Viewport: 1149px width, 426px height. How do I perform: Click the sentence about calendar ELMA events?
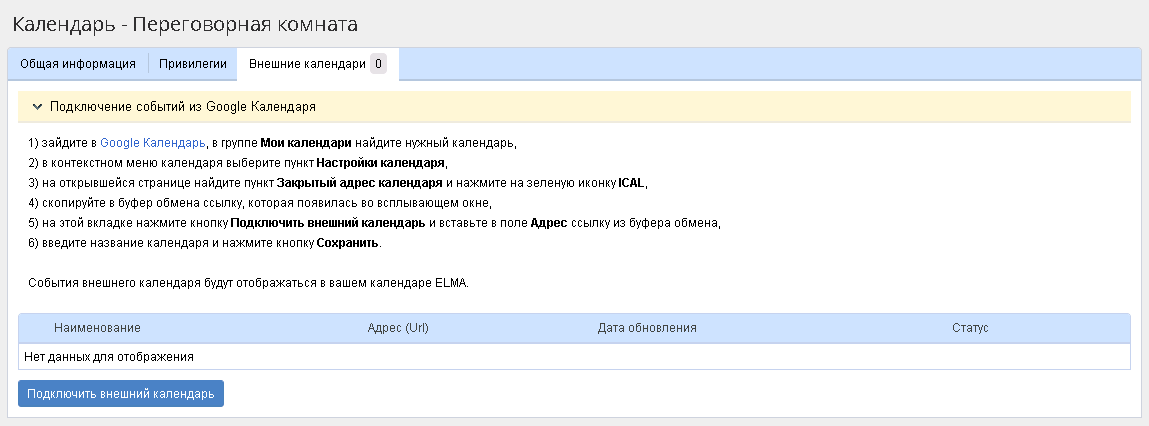(248, 283)
